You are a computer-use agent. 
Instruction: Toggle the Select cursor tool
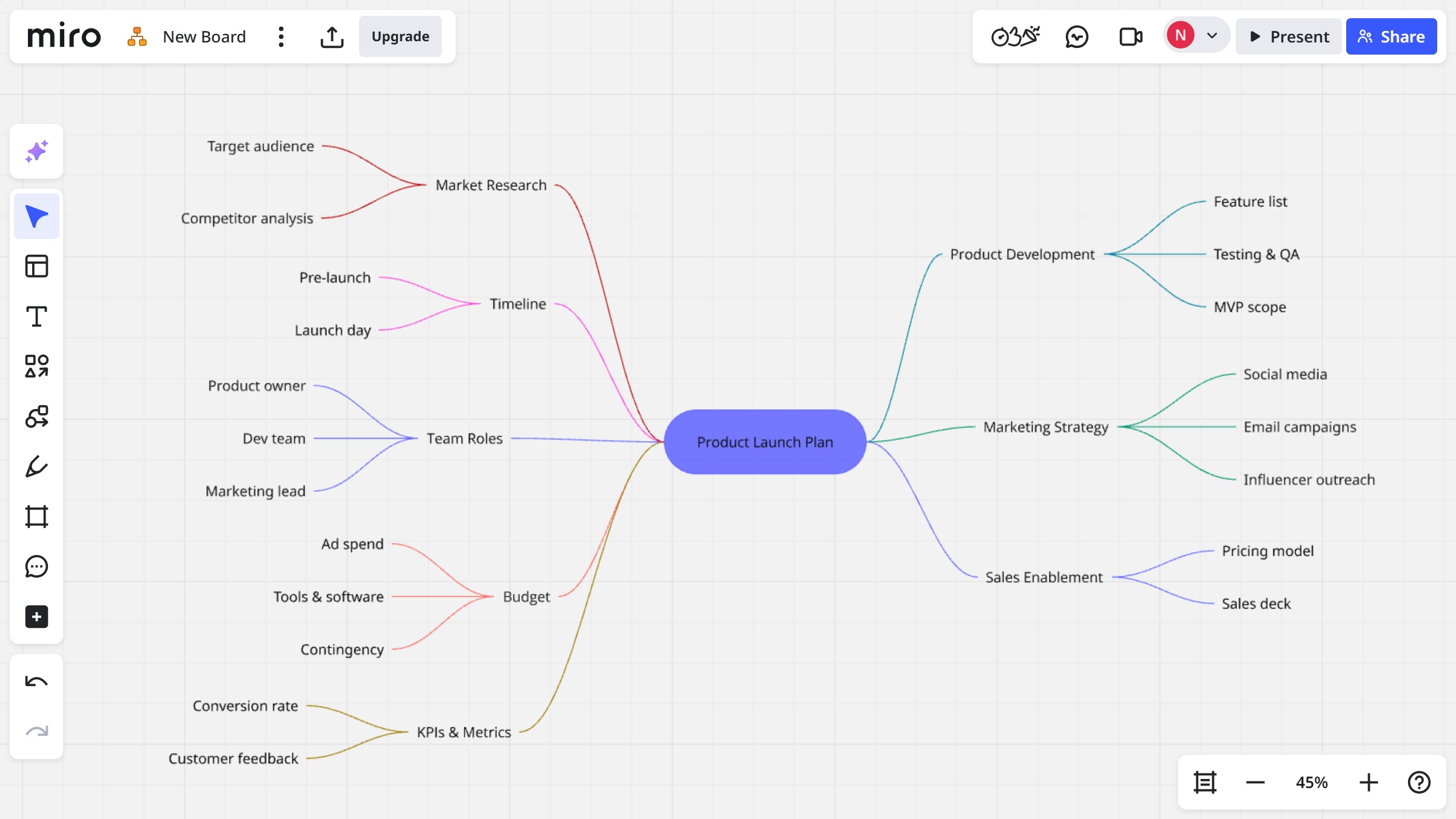point(36,215)
